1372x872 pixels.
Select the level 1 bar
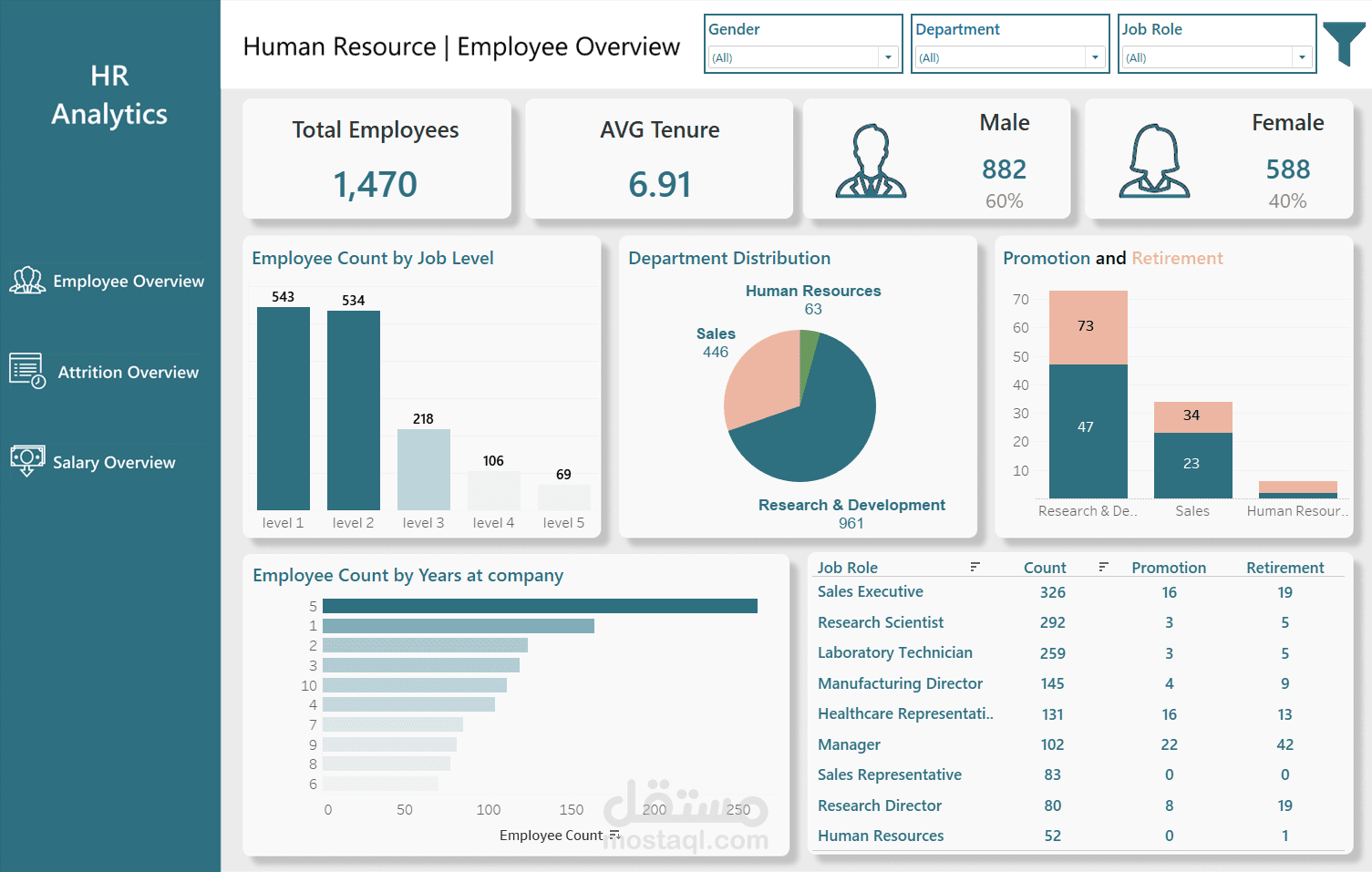point(284,408)
